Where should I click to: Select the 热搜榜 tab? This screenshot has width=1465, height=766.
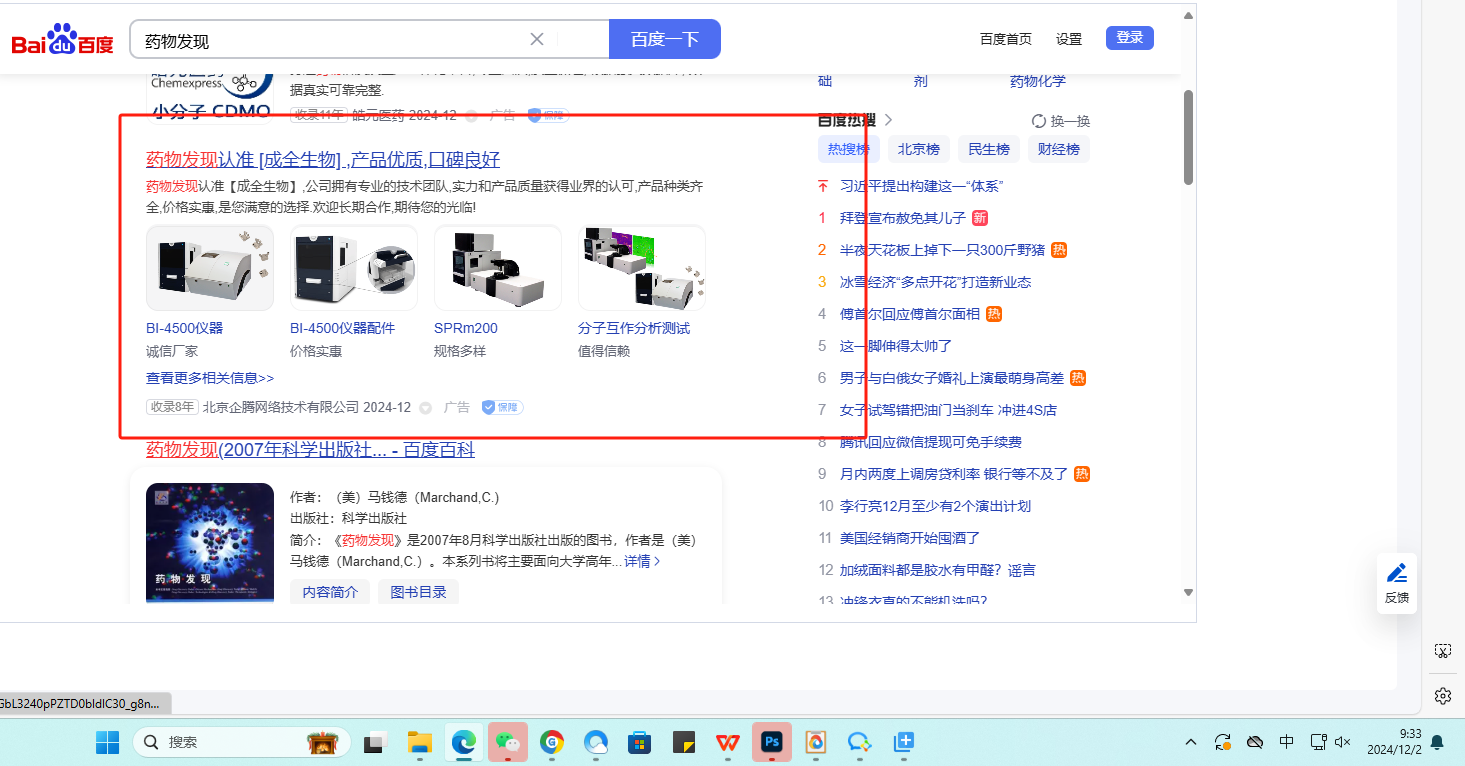[848, 150]
